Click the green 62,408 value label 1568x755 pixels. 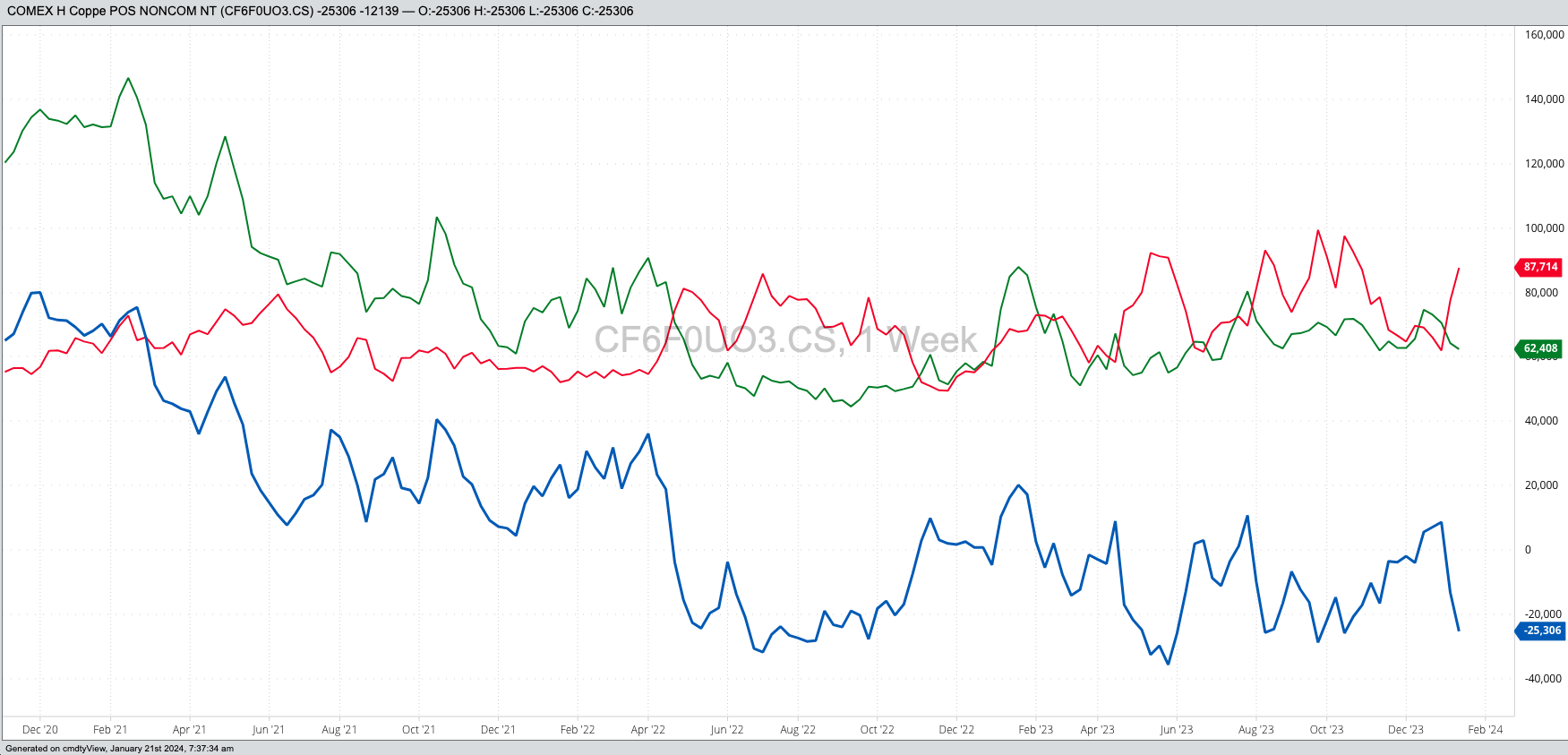[1540, 348]
